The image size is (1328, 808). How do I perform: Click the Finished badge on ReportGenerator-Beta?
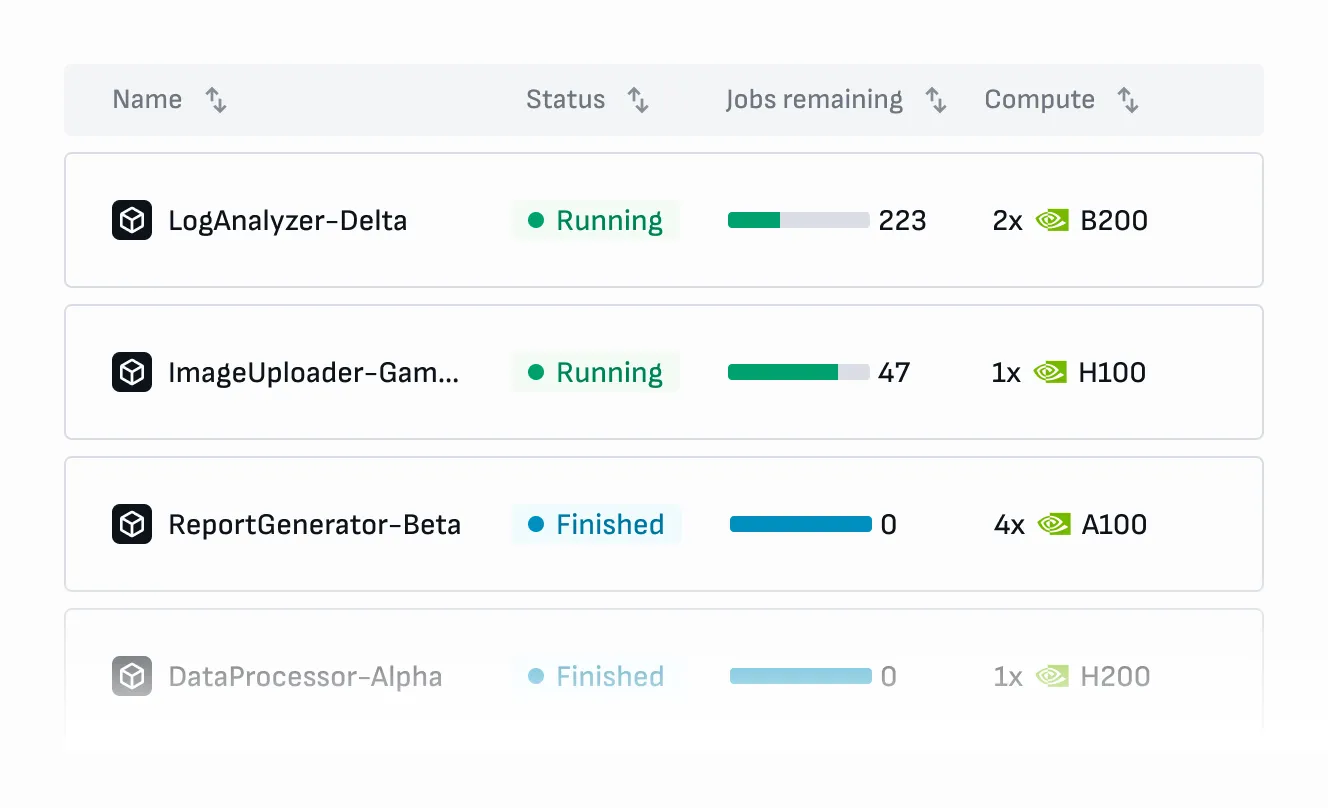coord(596,524)
